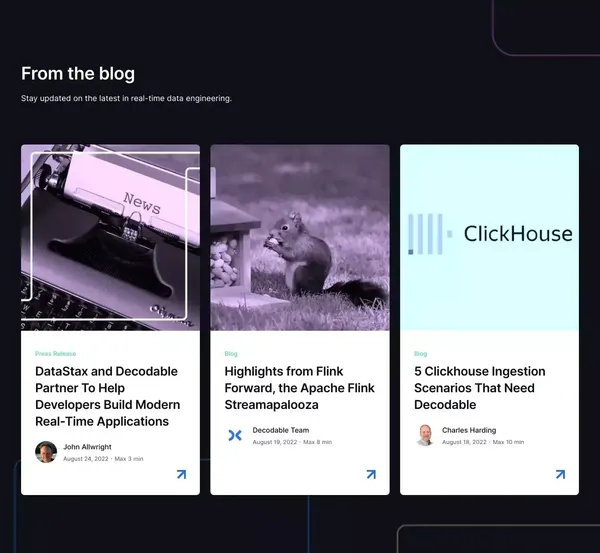Click the August 18, 2022 date text

(x=464, y=442)
